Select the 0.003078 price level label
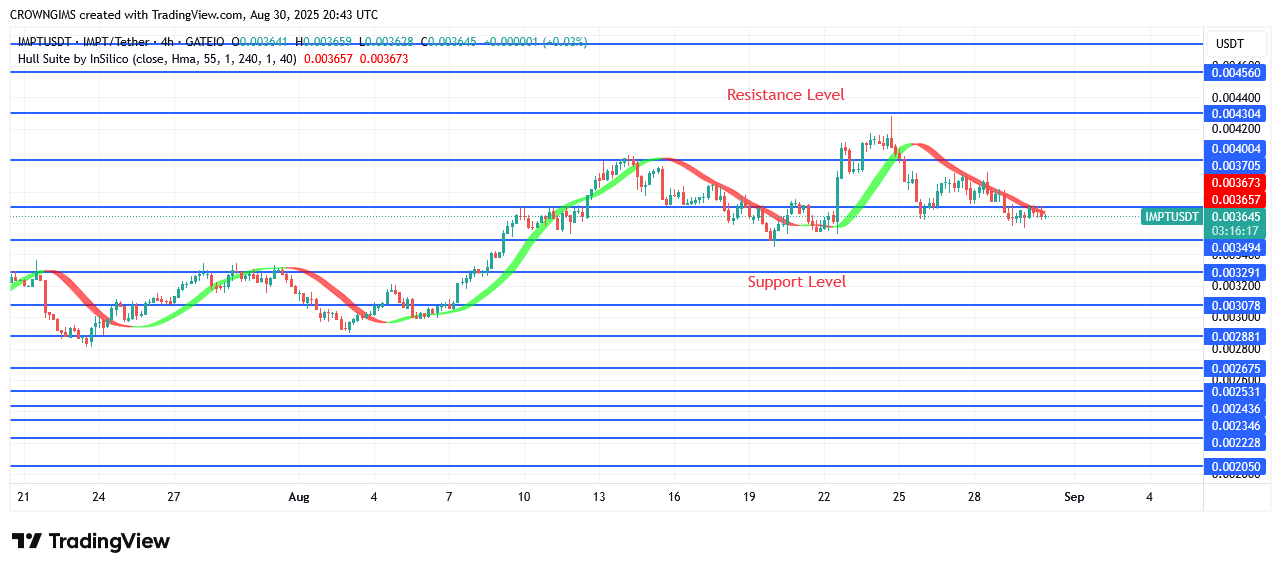Screen dimensions: 1281x571 point(1236,306)
